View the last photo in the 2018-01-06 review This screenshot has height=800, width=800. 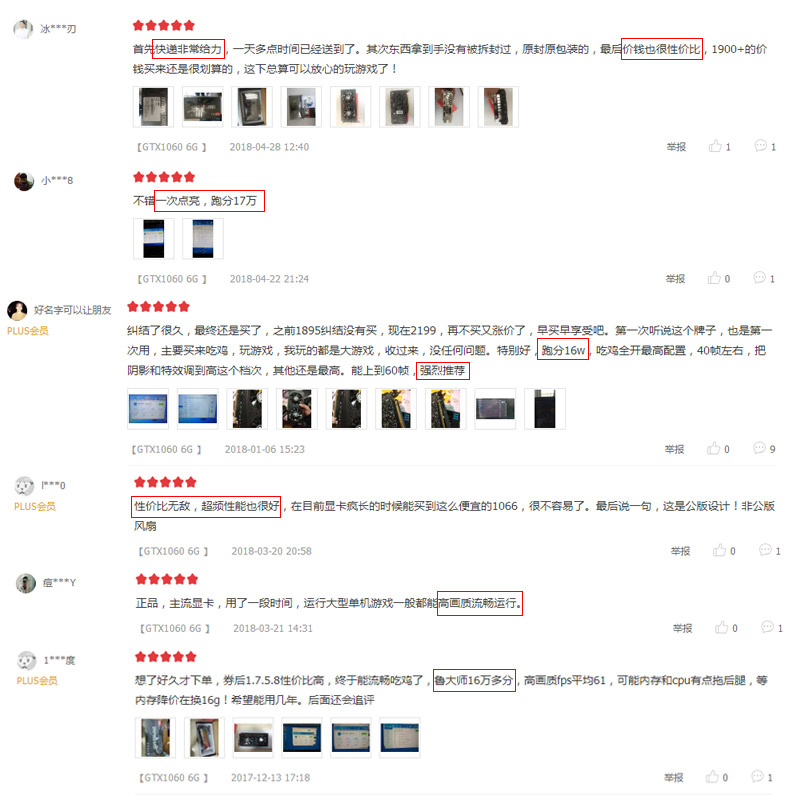[x=545, y=409]
